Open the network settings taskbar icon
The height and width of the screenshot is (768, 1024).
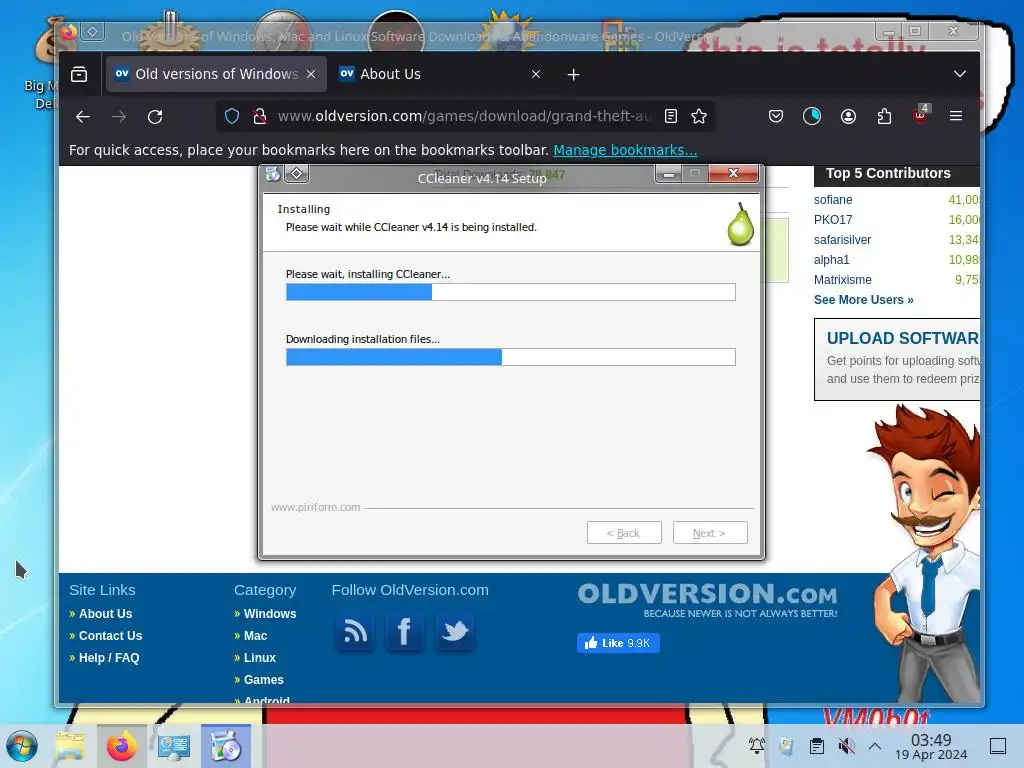(174, 746)
